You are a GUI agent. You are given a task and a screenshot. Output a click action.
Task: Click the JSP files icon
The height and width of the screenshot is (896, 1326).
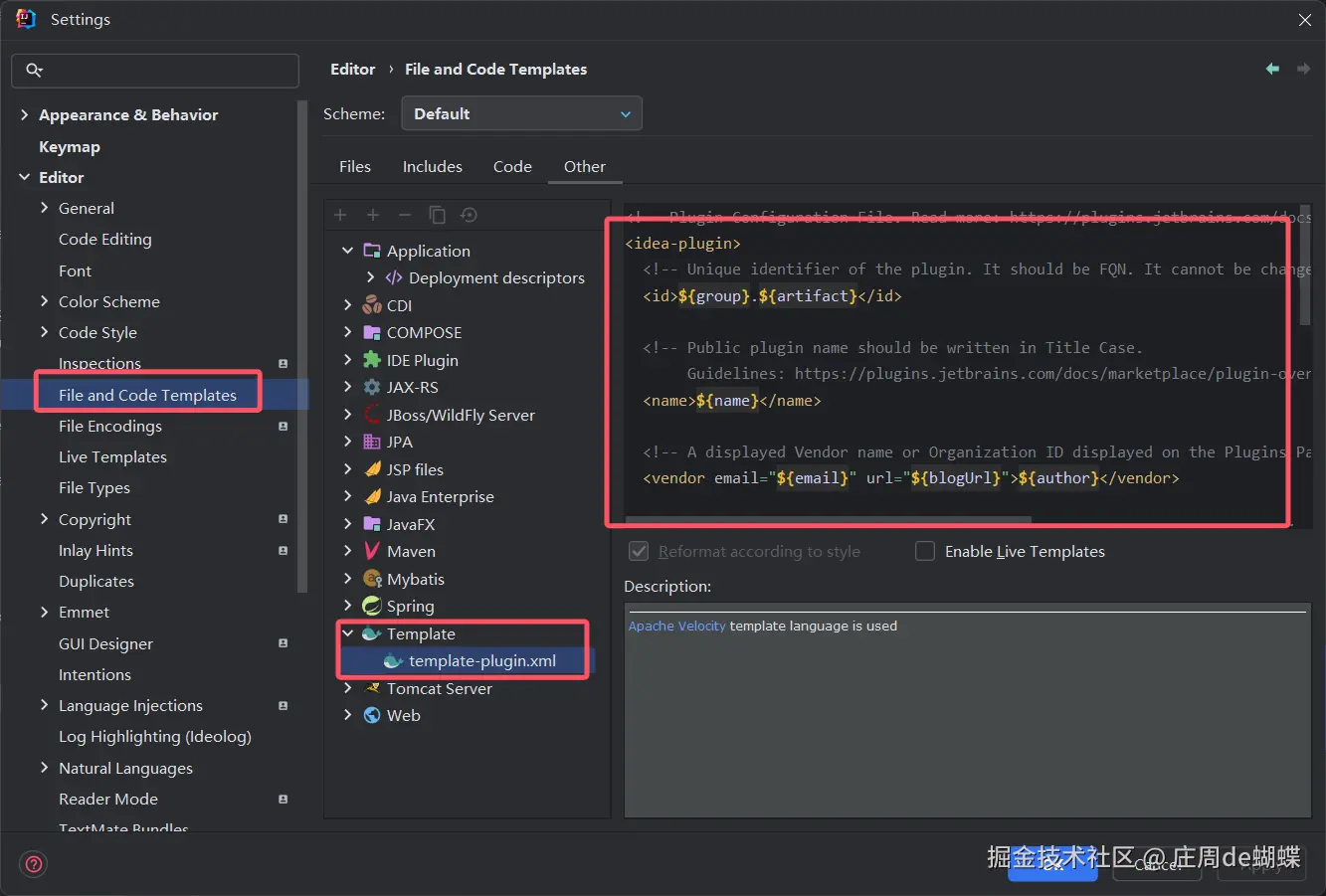coord(372,469)
